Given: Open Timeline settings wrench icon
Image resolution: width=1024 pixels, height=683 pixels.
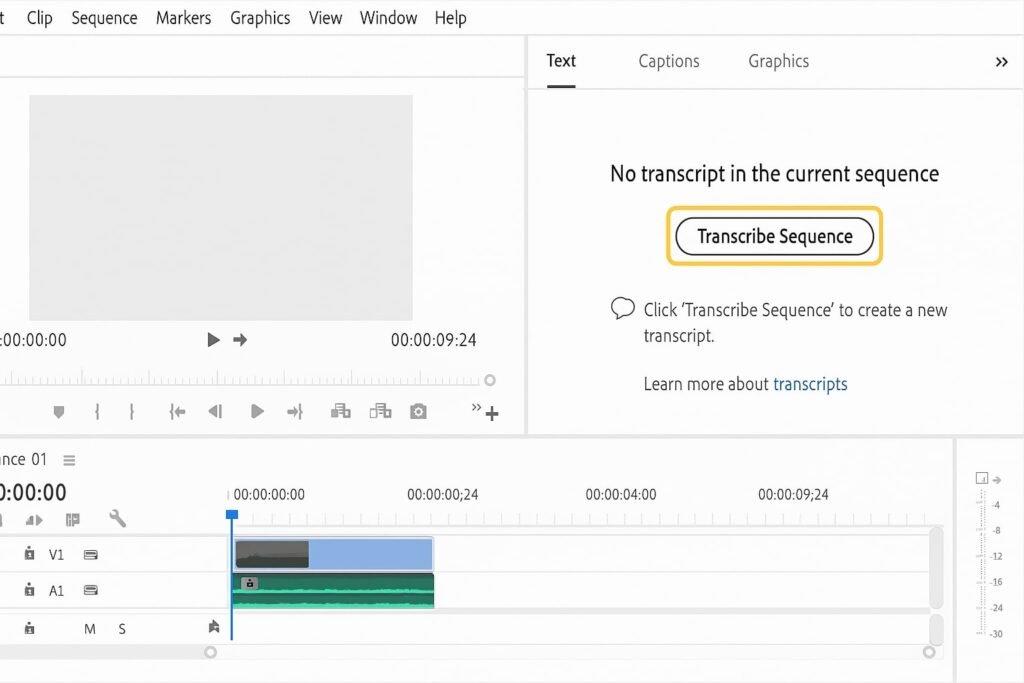Looking at the screenshot, I should (x=117, y=519).
